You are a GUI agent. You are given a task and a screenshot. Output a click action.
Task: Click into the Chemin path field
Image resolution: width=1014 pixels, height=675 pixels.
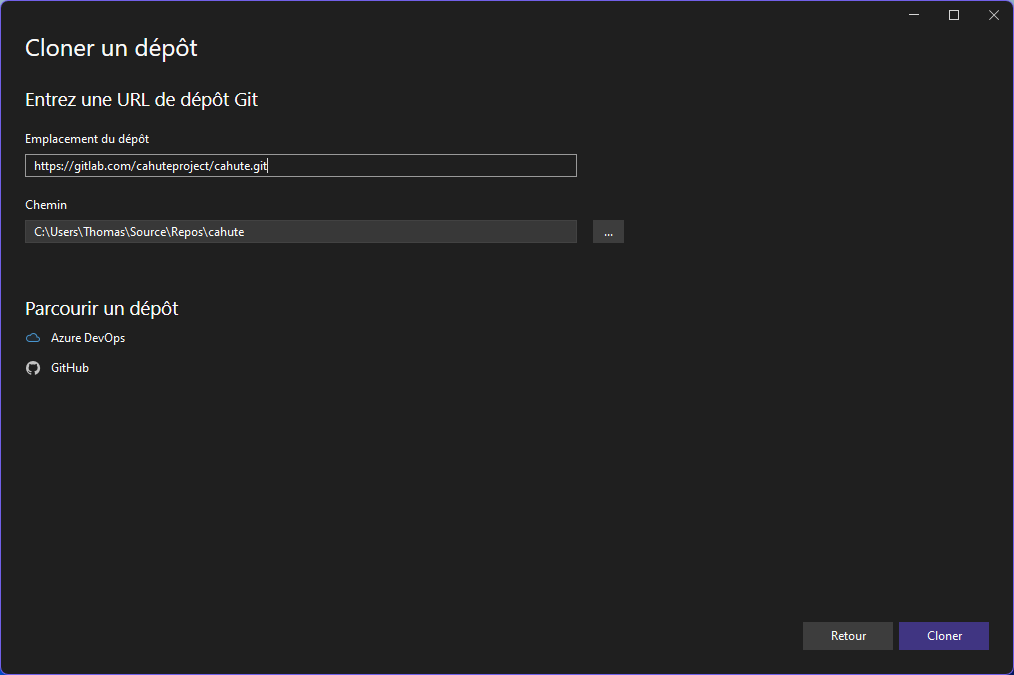coord(400,232)
